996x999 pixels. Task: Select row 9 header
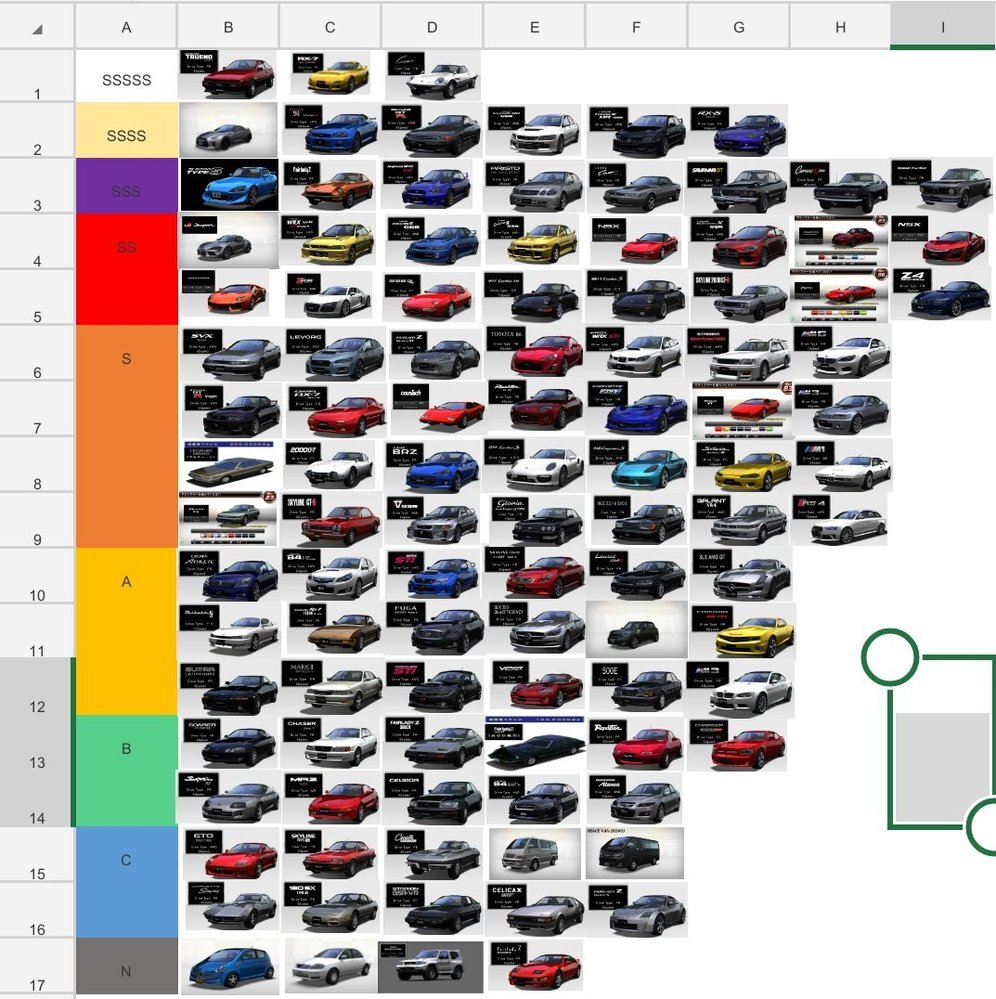(x=37, y=520)
